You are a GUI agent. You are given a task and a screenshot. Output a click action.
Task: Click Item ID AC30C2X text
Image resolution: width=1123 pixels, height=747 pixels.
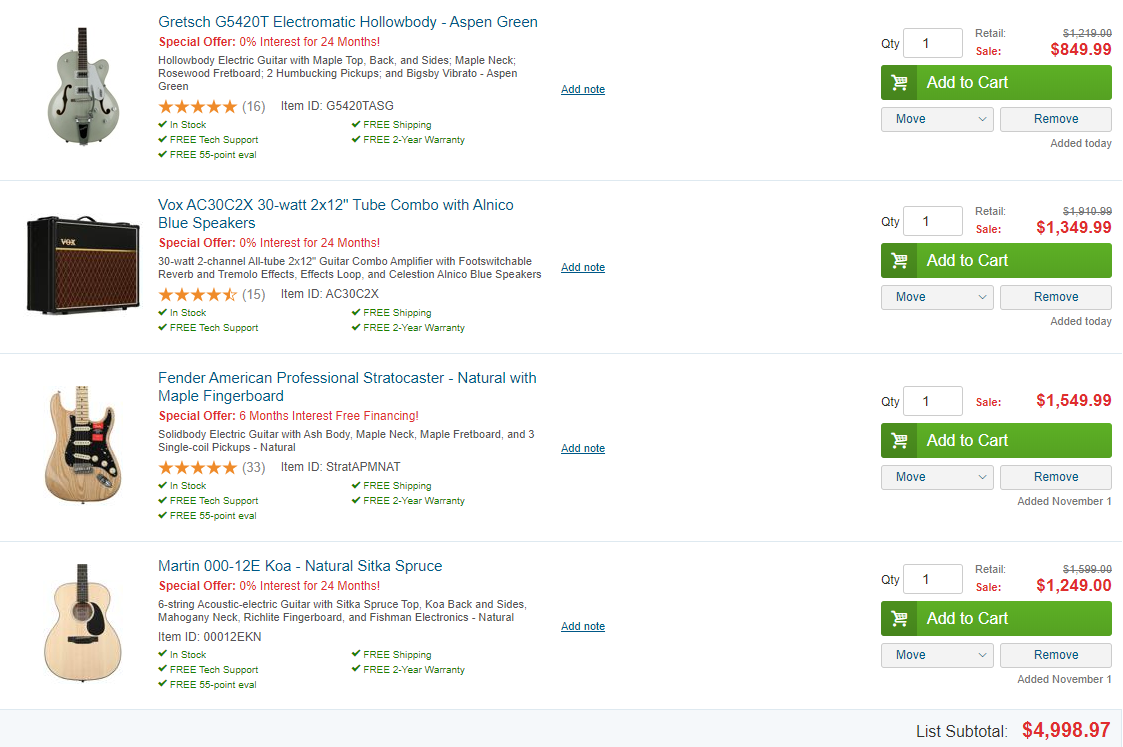coord(329,294)
